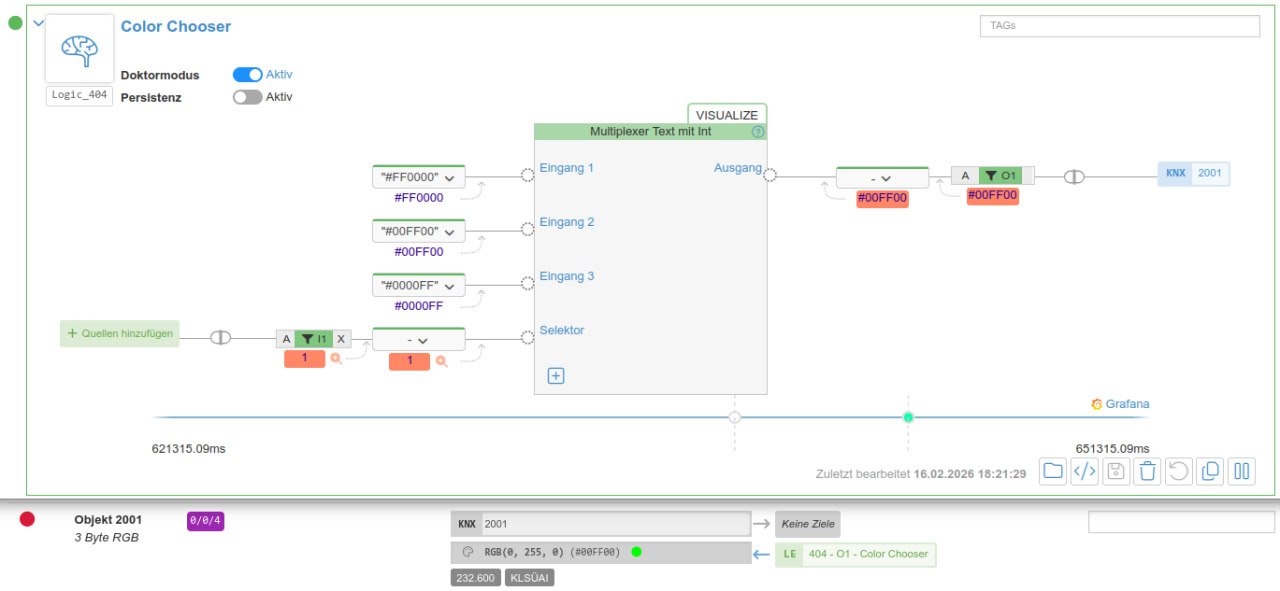The image size is (1280, 591).
Task: Click the trash delete icon
Action: tap(1148, 471)
